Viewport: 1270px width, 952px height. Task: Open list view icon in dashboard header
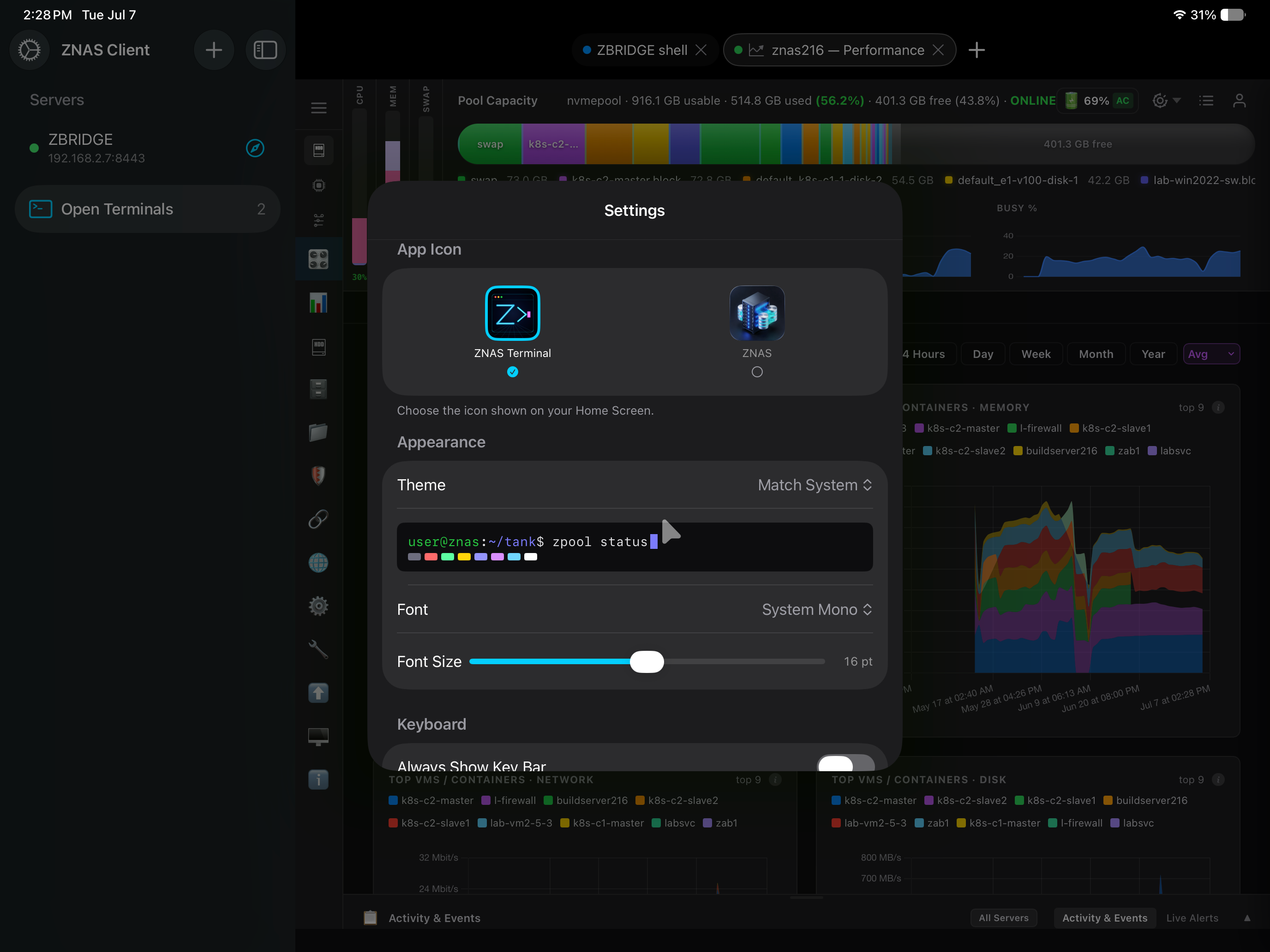click(1206, 101)
